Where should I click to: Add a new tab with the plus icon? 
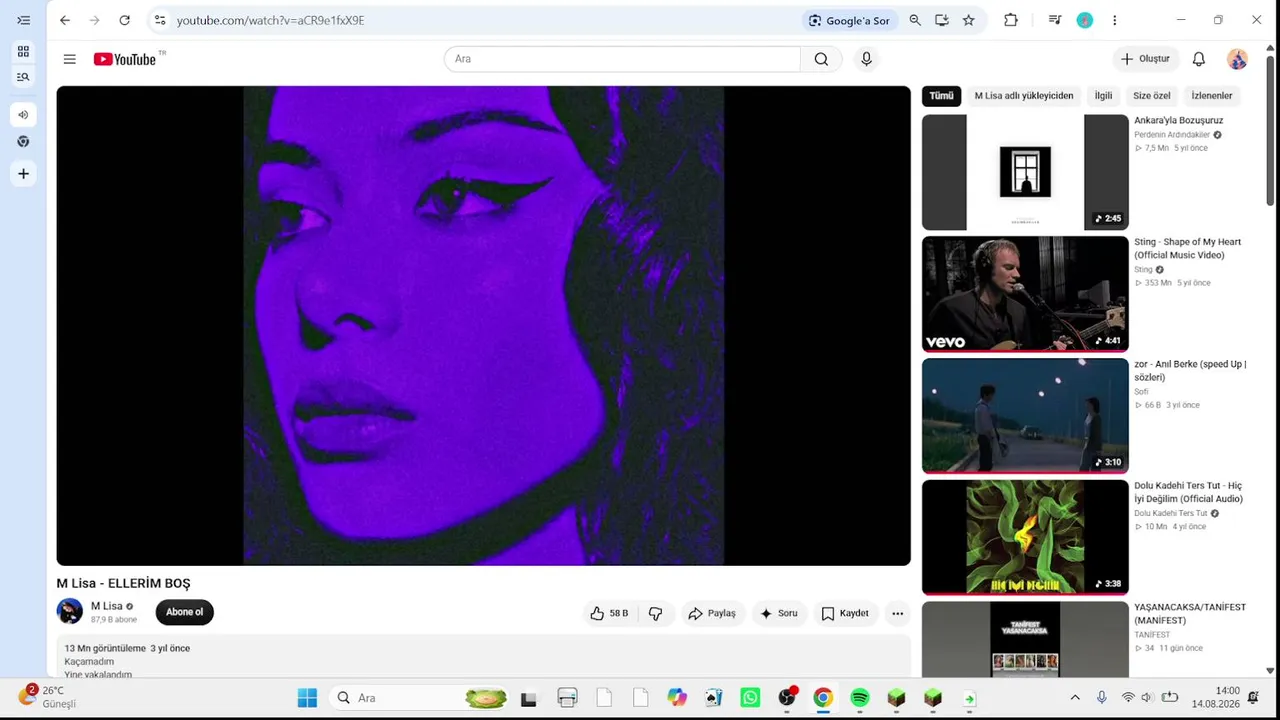[23, 174]
